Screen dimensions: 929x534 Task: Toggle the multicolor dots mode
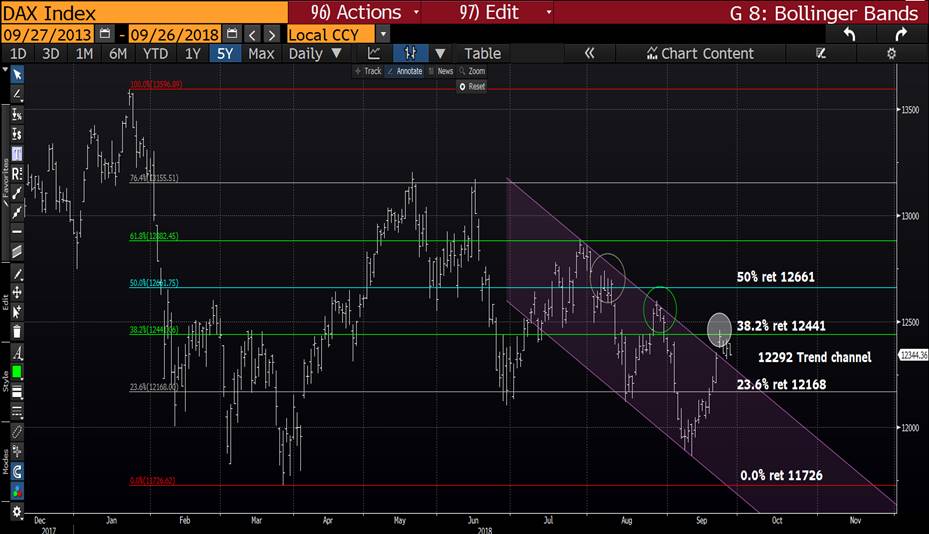coord(17,491)
